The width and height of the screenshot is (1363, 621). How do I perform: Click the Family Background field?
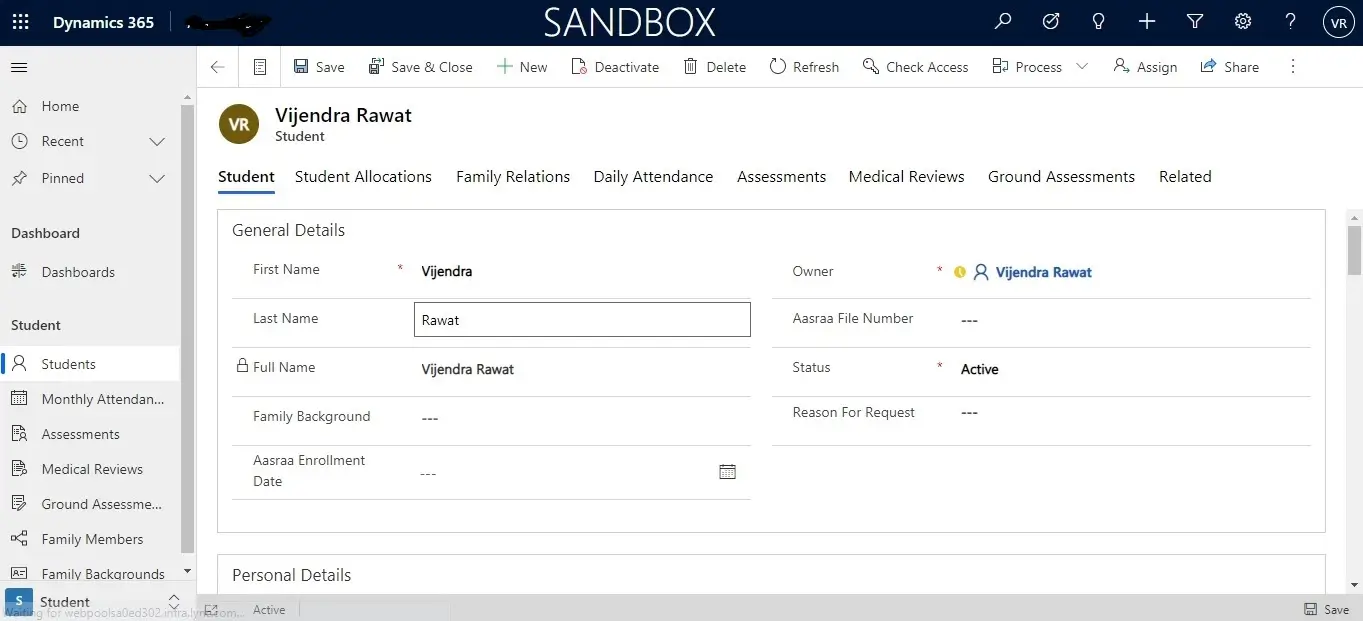click(582, 418)
